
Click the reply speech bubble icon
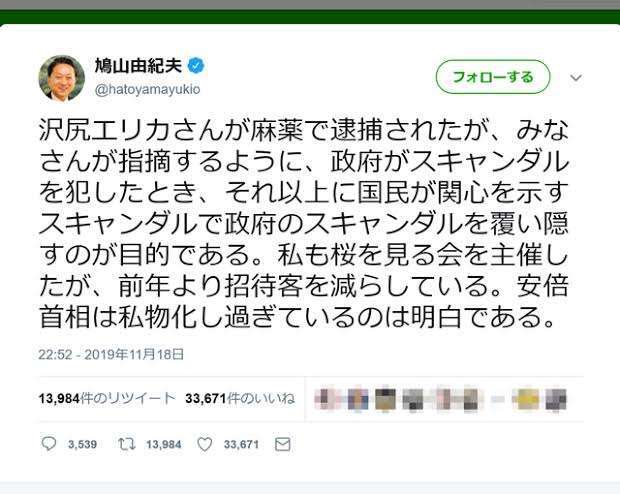click(49, 444)
